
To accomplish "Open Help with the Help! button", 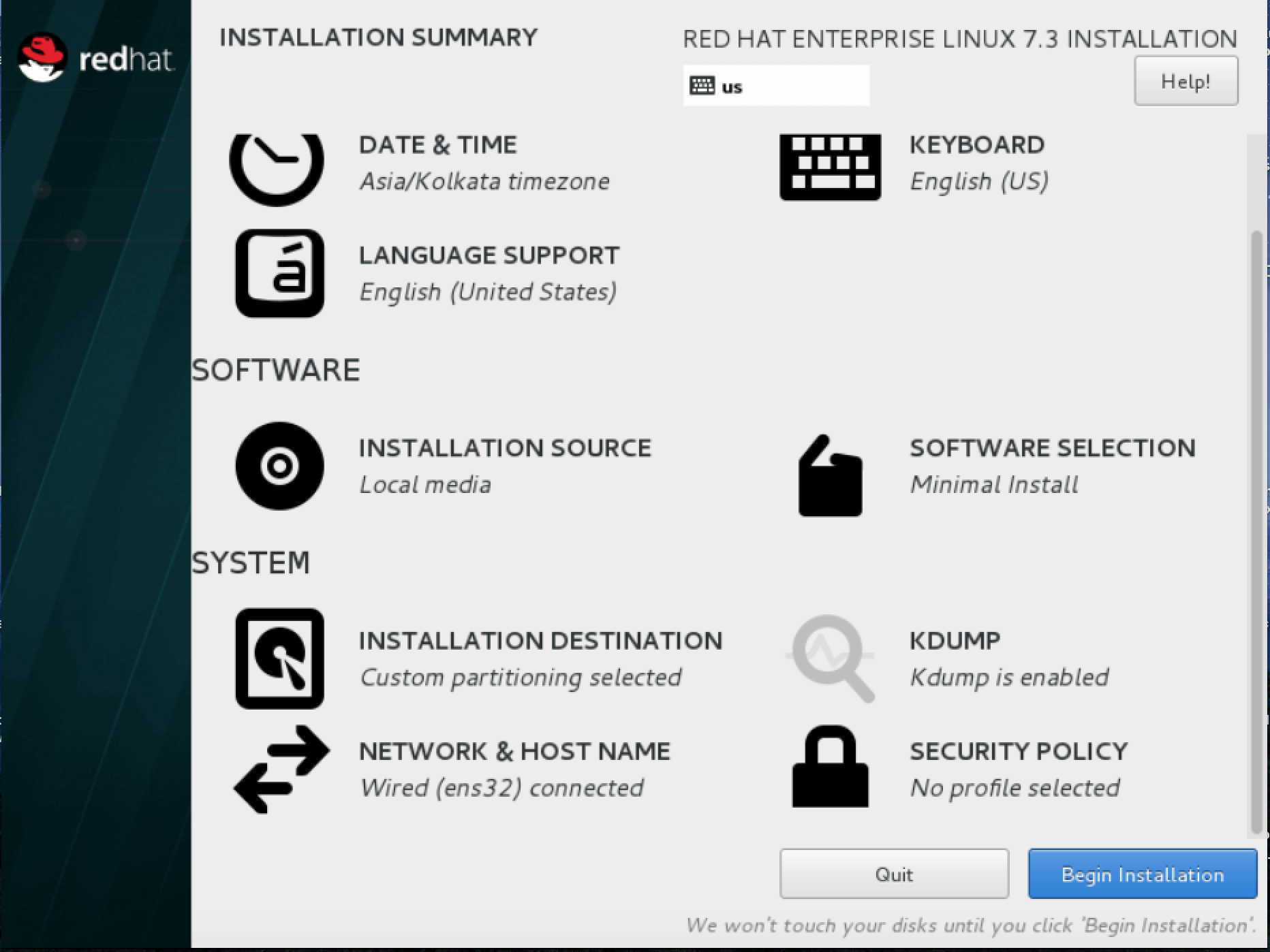I will pyautogui.click(x=1186, y=82).
